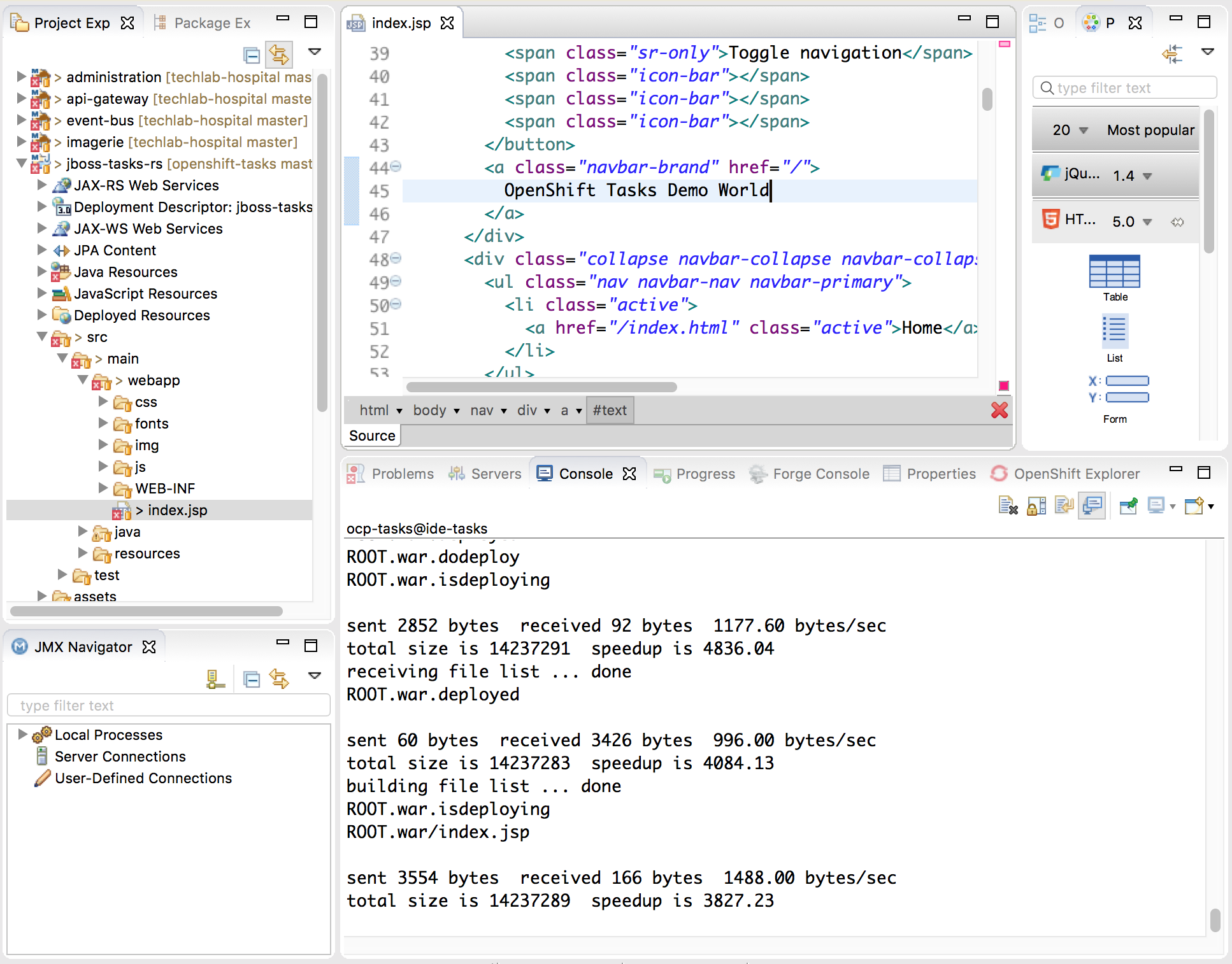1232x964 pixels.
Task: Open the OpenShift Explorer tab
Action: point(1065,474)
